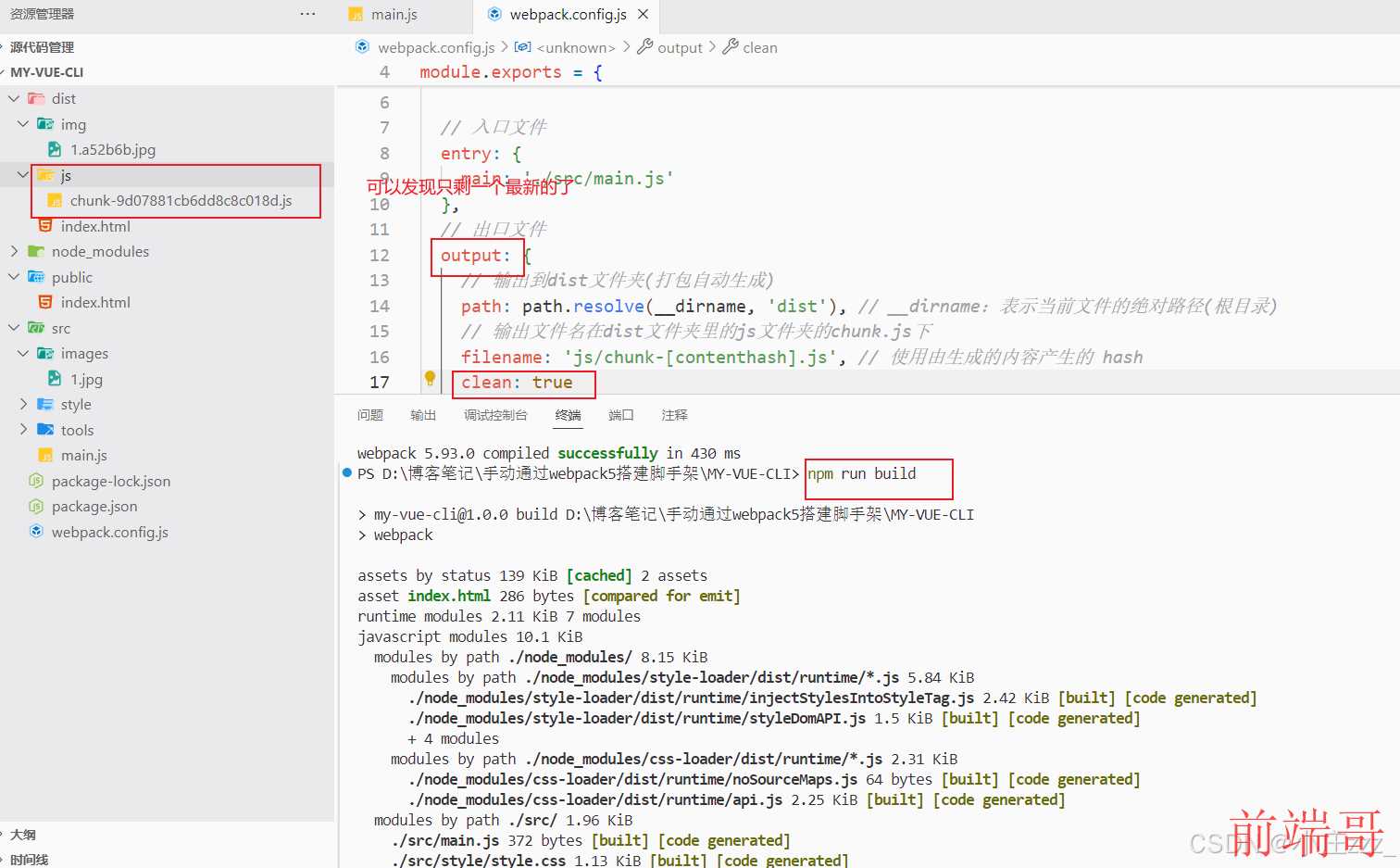Viewport: 1400px width, 868px height.
Task: Click the webpack.config.js breadcrumb item
Action: coord(436,47)
